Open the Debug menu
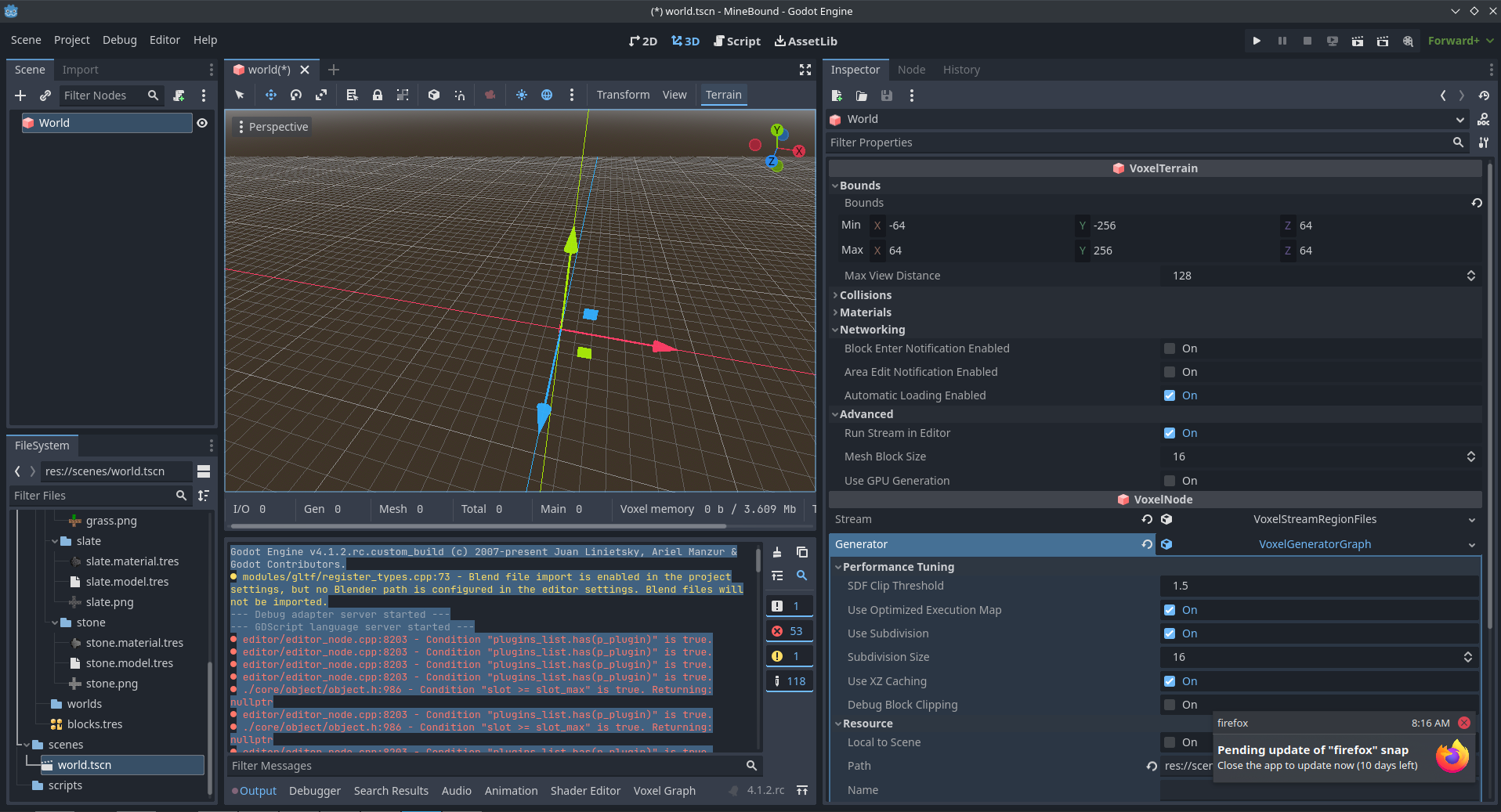This screenshot has height=812, width=1501. click(119, 40)
